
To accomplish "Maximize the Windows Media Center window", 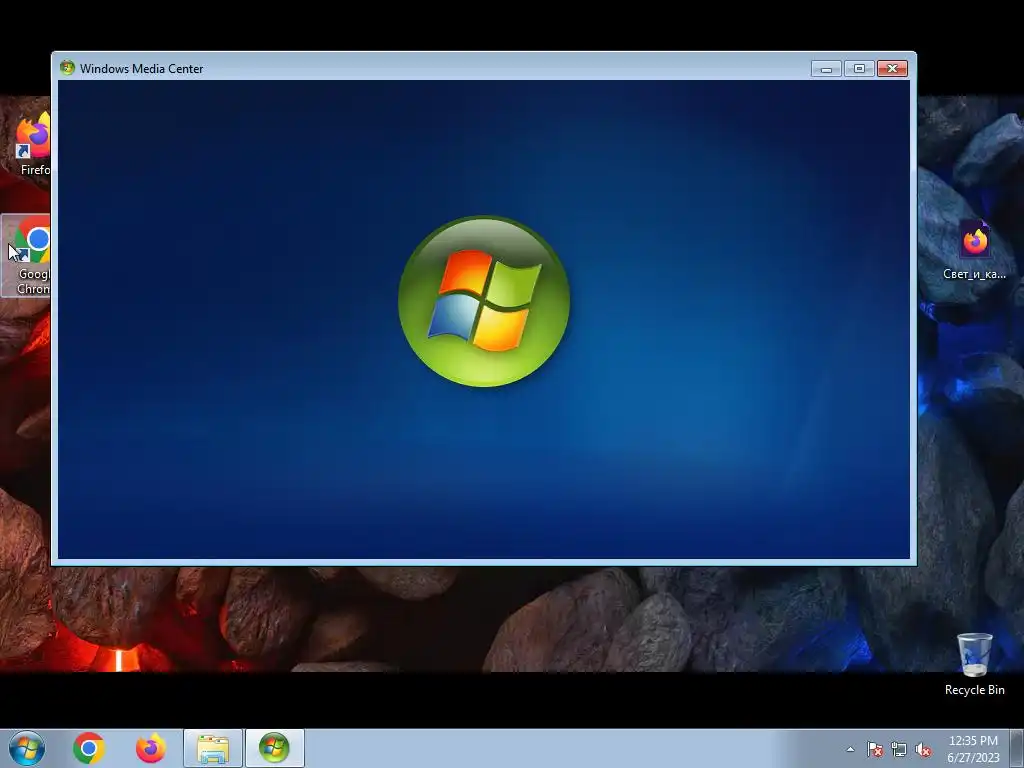I will coord(859,69).
